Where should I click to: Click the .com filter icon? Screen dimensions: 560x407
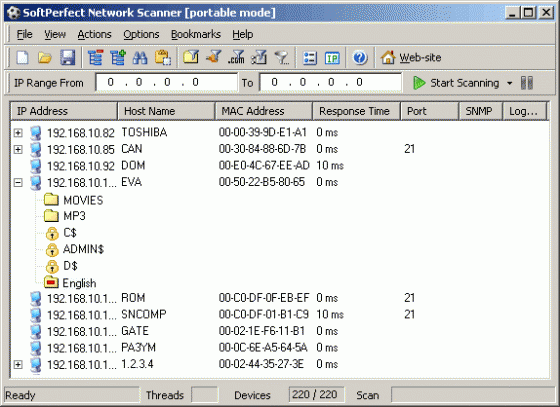(236, 57)
